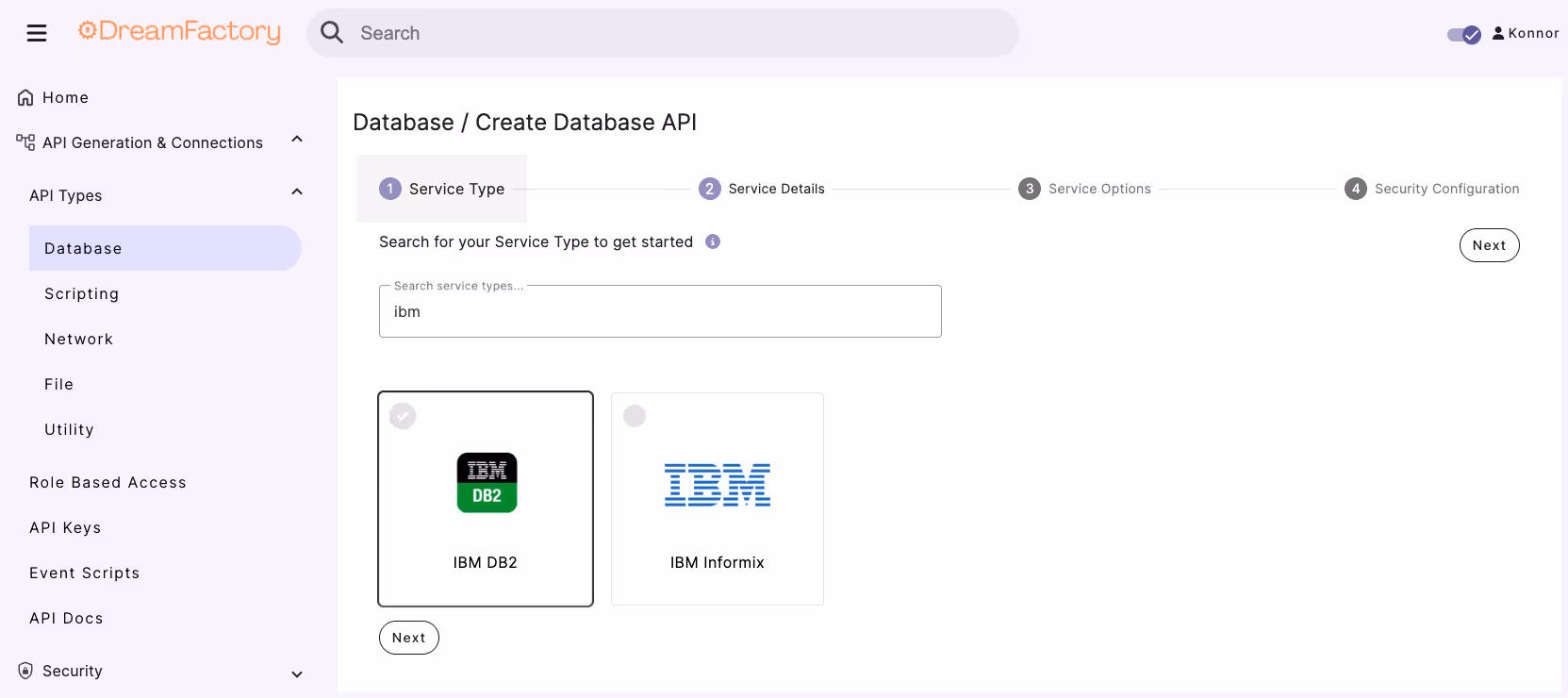Select the IBM Informix service card
The height and width of the screenshot is (698, 1568).
718,499
